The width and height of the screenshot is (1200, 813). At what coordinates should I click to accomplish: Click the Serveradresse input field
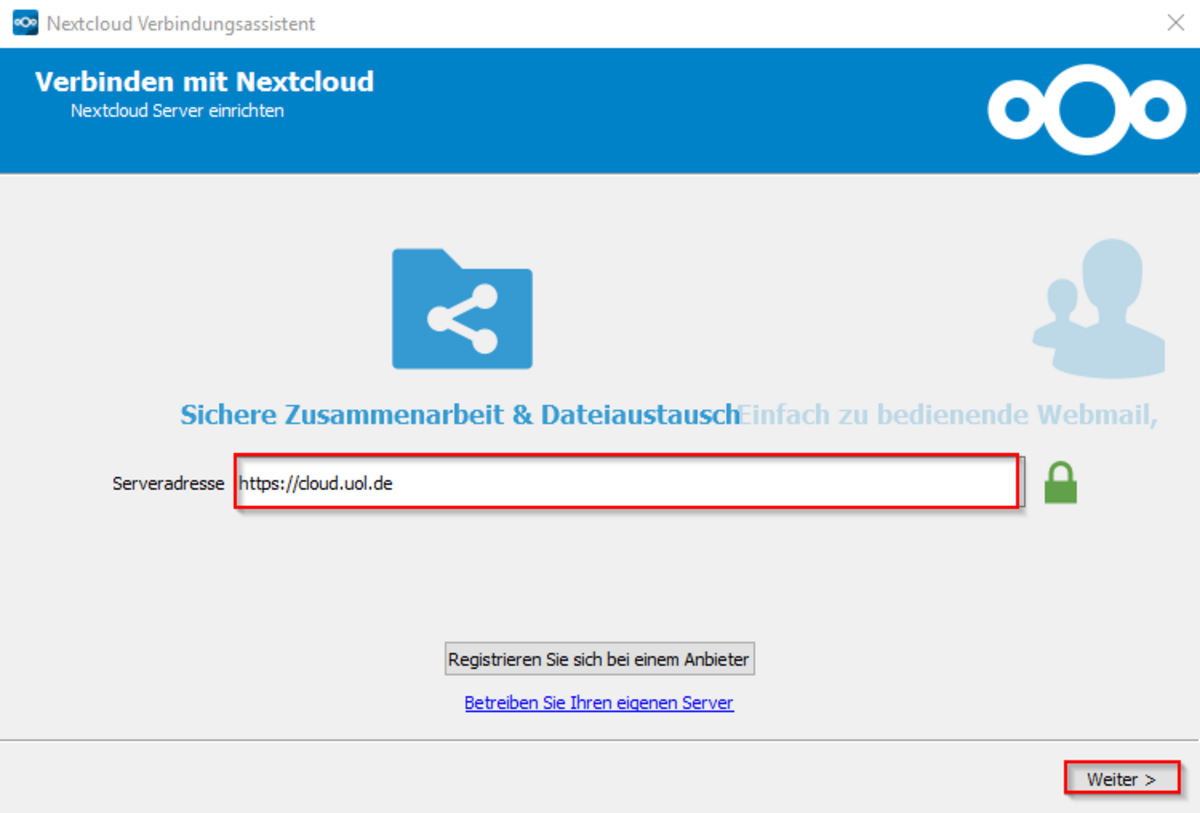tap(627, 483)
